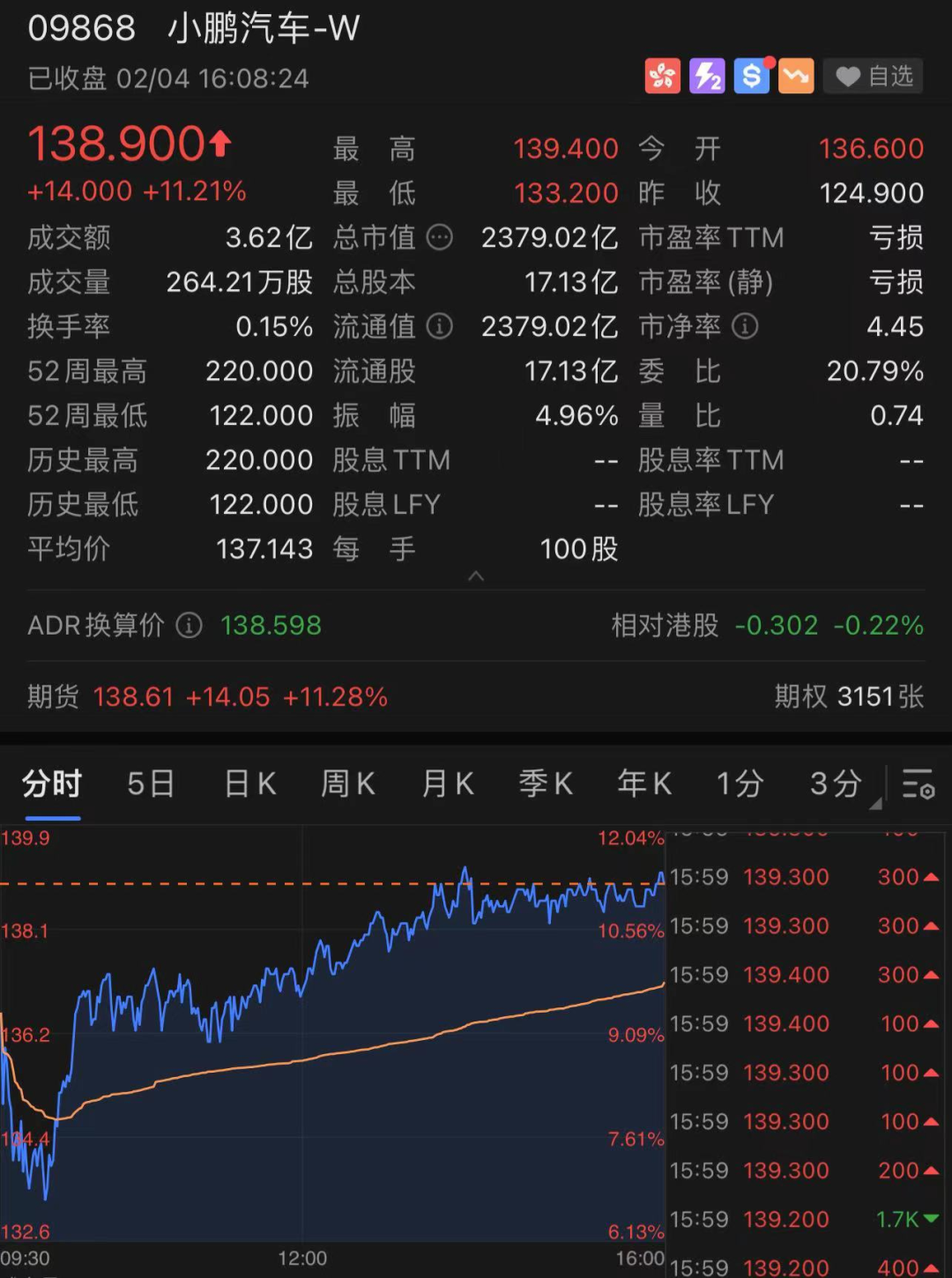
Task: Tap the 换手率 value 0.15%
Action: tap(274, 327)
